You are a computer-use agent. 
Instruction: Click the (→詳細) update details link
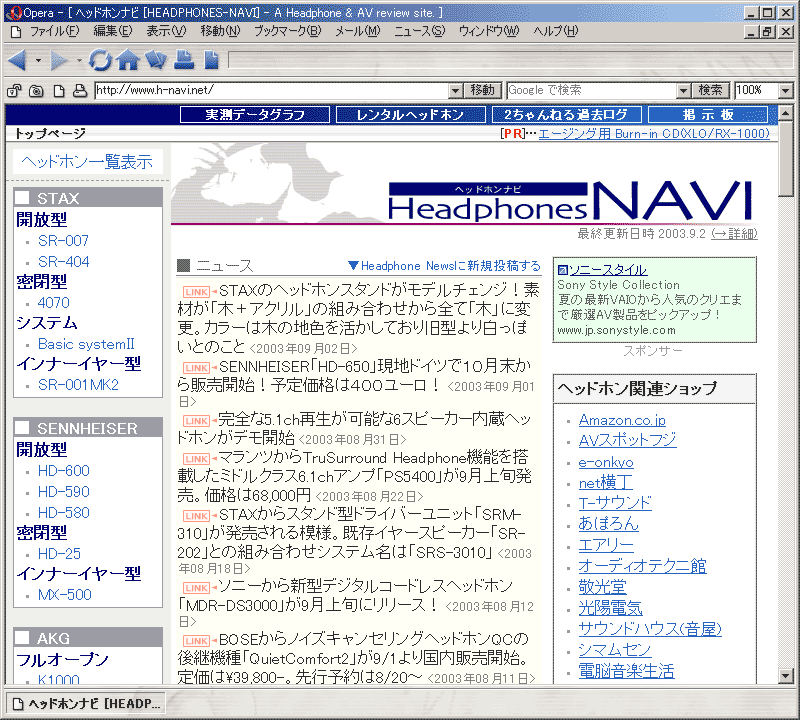(x=734, y=234)
